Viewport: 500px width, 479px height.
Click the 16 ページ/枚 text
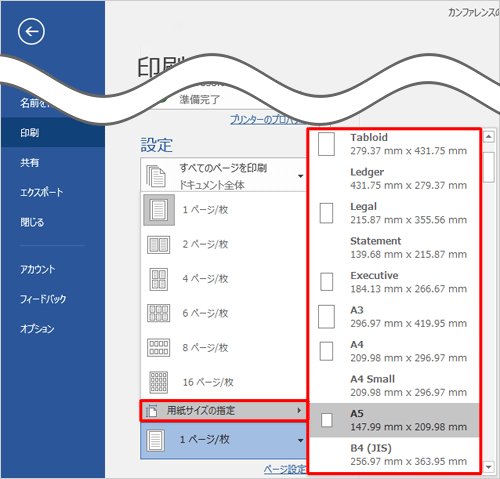208,382
